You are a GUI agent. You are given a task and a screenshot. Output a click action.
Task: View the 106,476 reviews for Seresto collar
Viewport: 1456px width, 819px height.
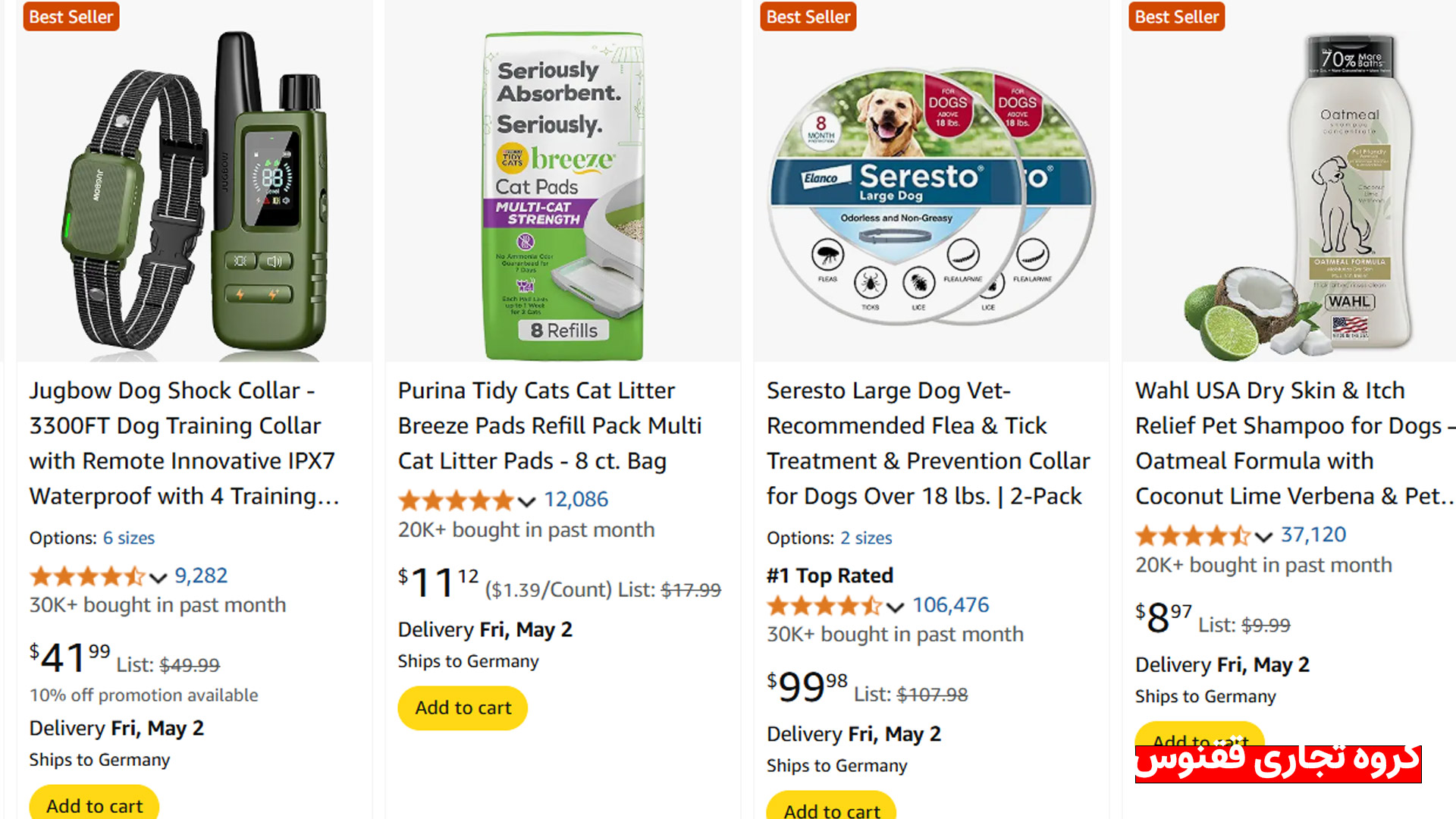[x=951, y=605]
